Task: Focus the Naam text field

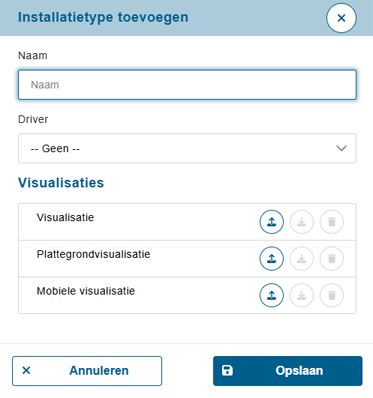Action: [x=187, y=85]
